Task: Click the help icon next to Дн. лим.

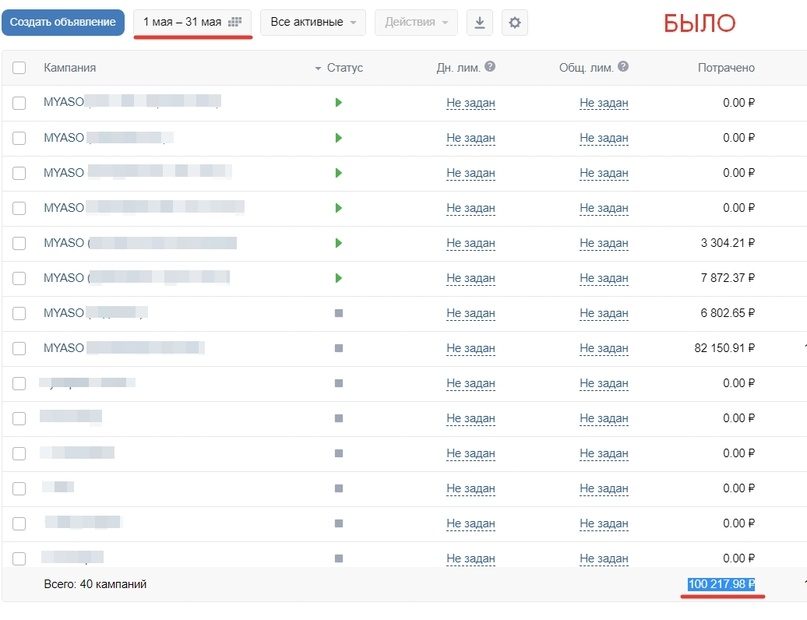Action: click(x=490, y=66)
